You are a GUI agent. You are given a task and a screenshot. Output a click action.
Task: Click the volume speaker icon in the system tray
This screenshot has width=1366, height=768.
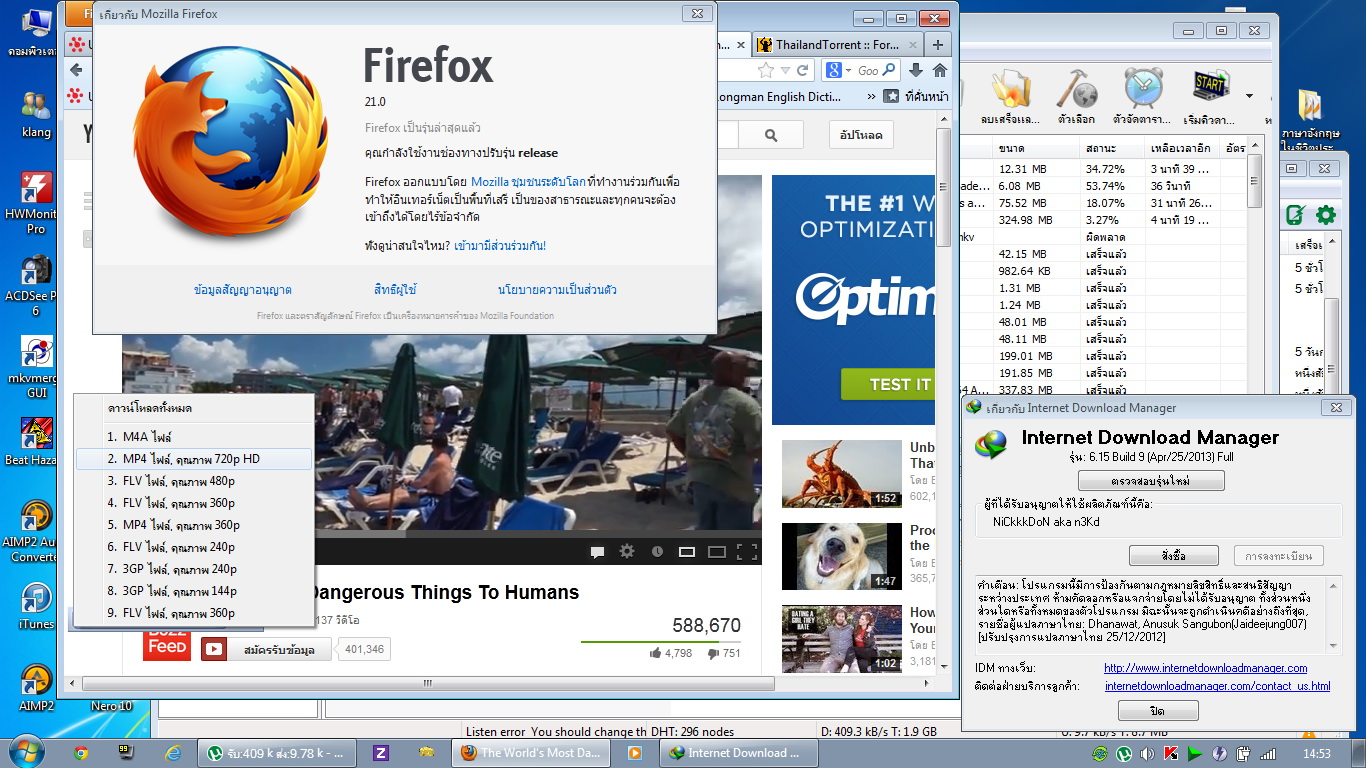[1146, 753]
